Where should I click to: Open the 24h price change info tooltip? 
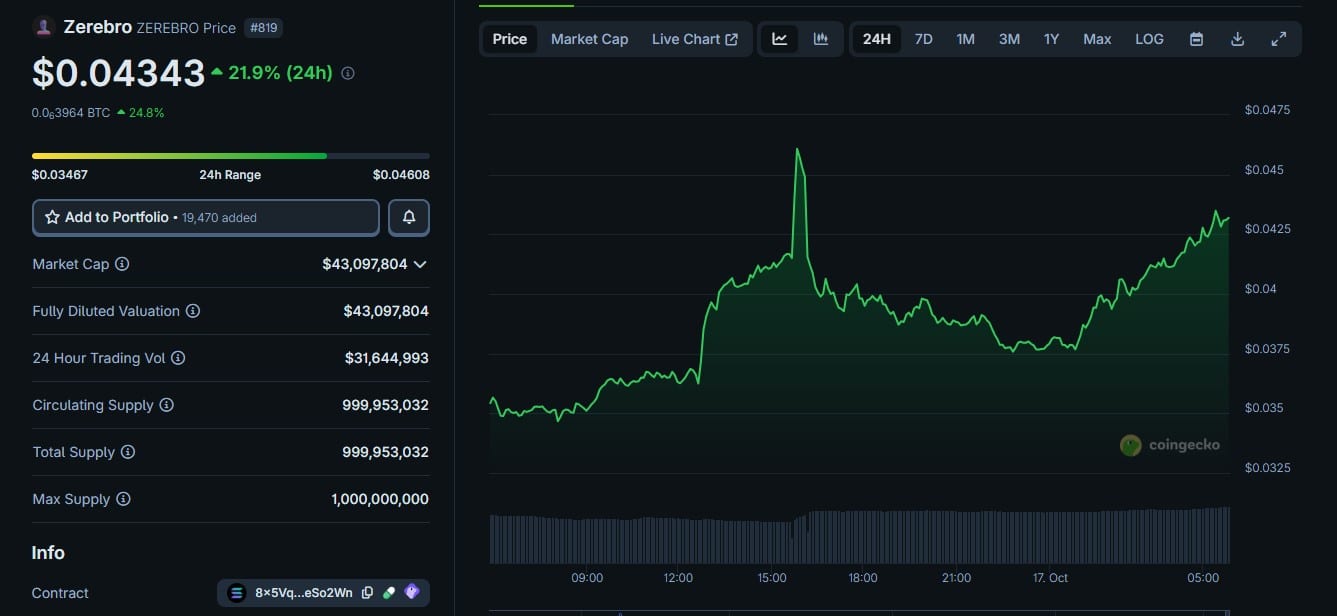coord(346,72)
